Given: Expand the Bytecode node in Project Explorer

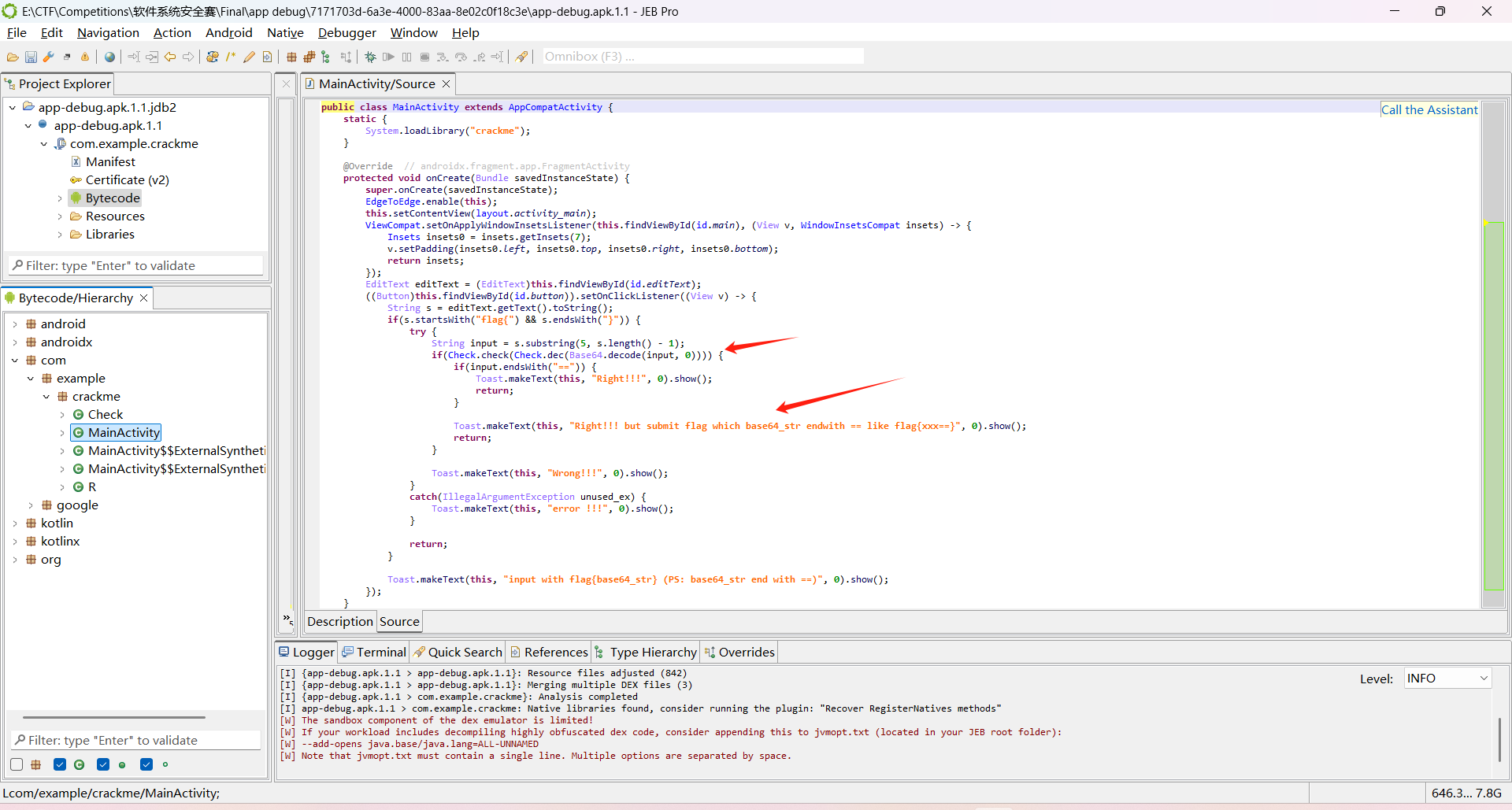Looking at the screenshot, I should [60, 198].
